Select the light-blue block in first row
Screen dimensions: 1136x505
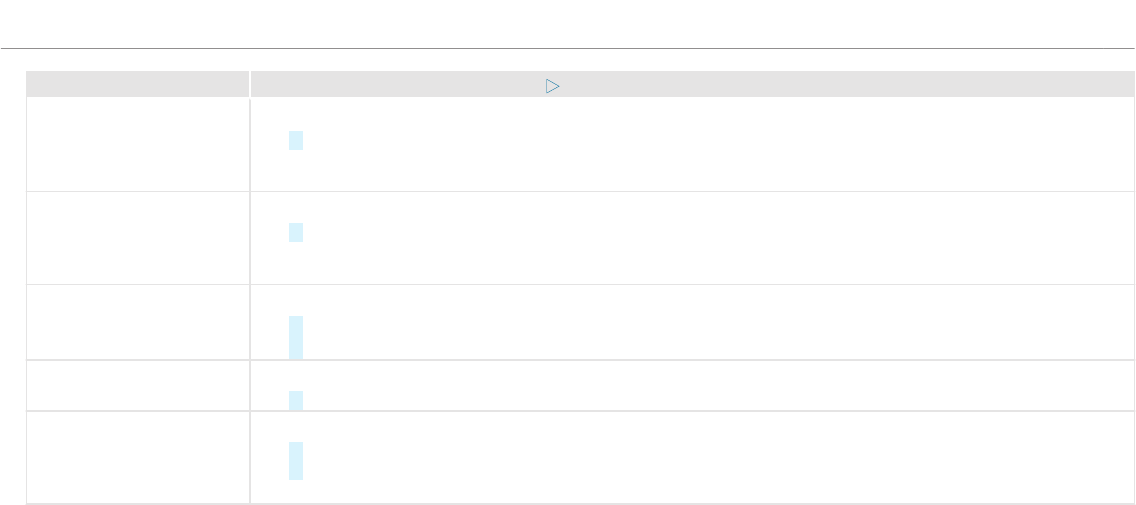(296, 201)
